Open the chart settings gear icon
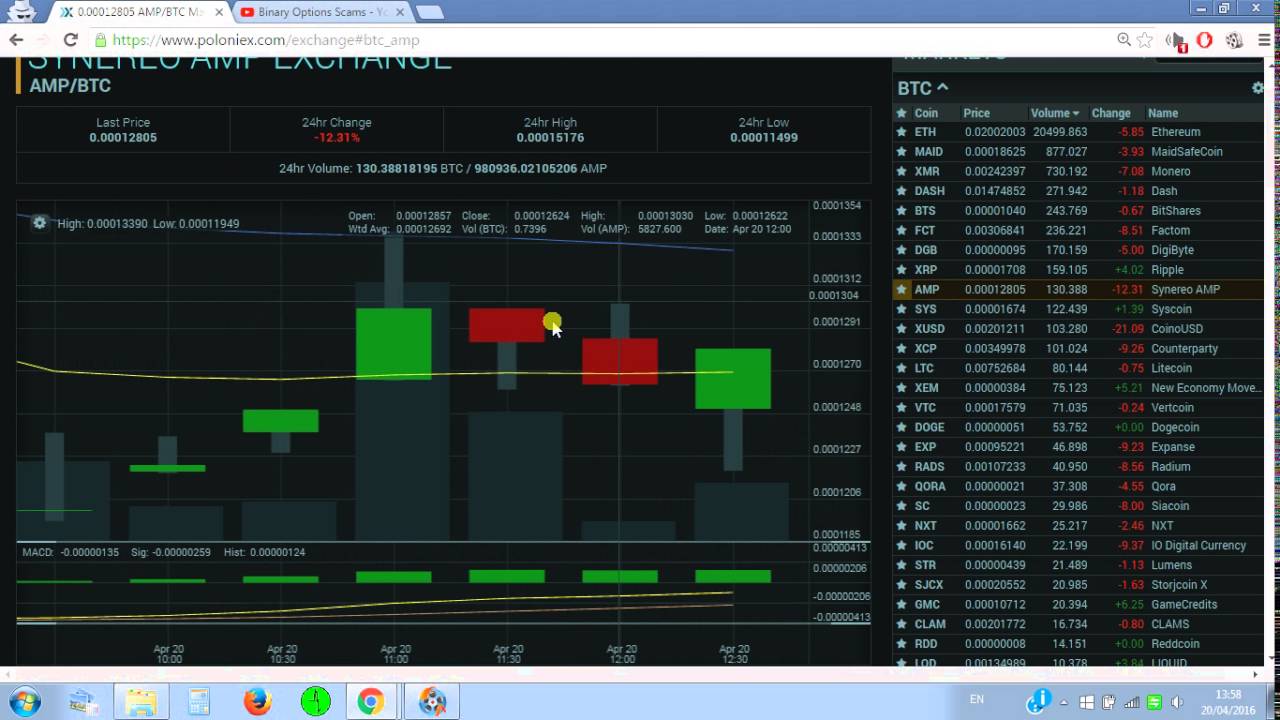The width and height of the screenshot is (1280, 720). tap(39, 223)
